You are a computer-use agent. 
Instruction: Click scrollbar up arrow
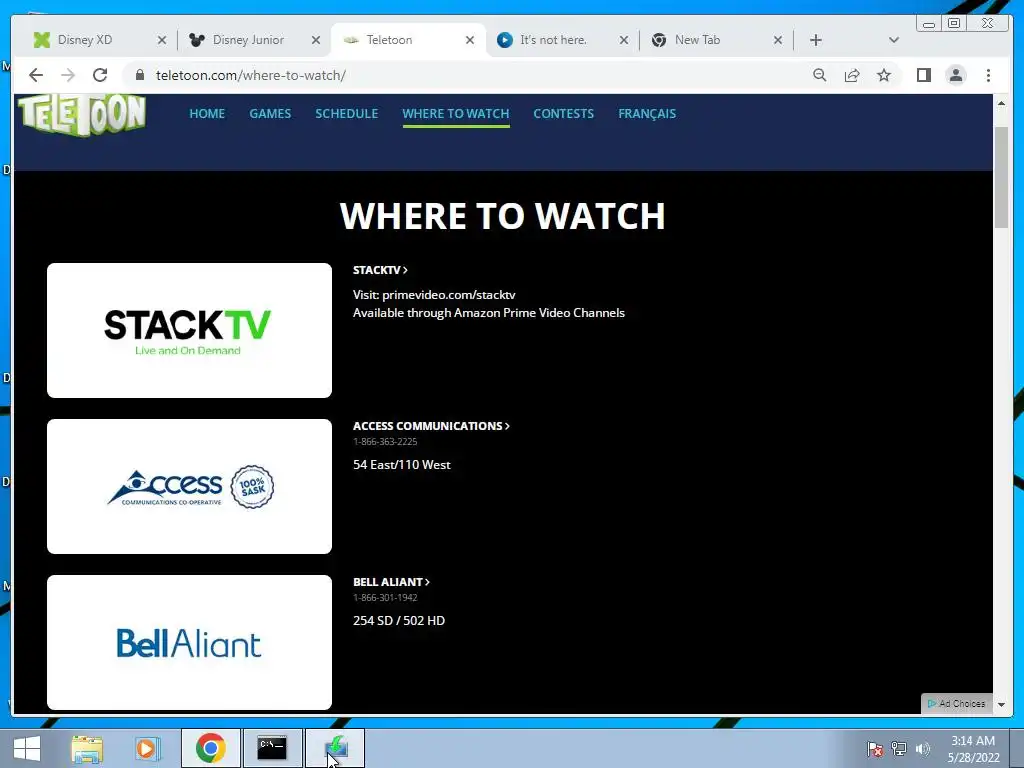click(1001, 103)
